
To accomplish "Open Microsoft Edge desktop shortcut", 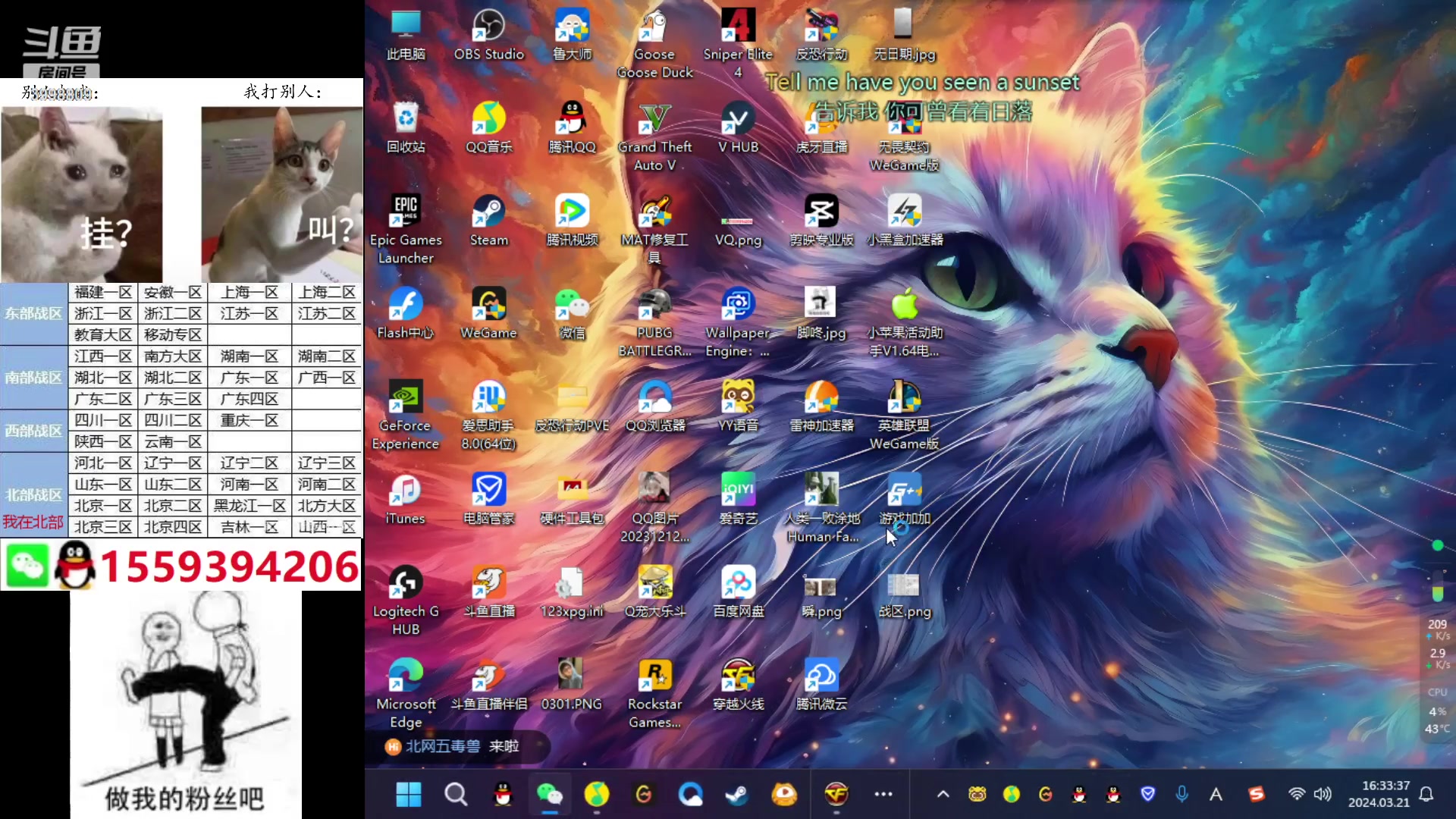I will tap(406, 694).
